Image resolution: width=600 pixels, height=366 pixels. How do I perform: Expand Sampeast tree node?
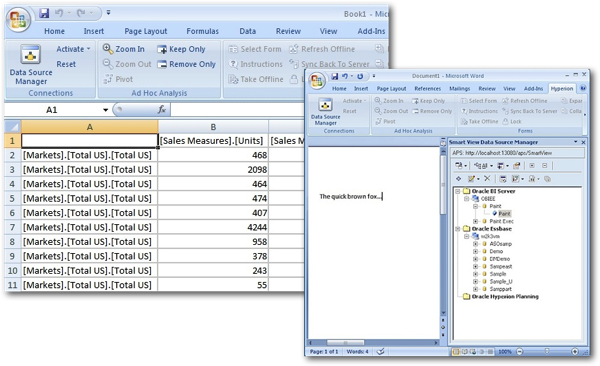(x=475, y=266)
